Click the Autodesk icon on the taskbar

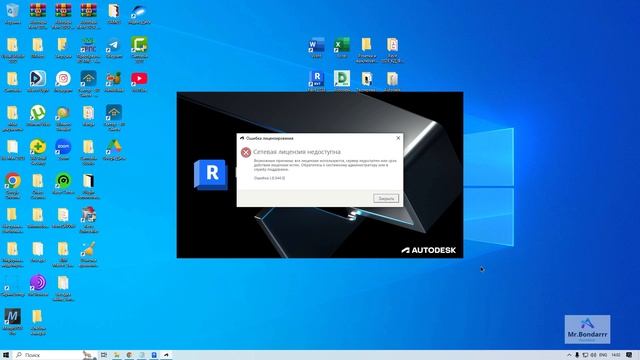pyautogui.click(x=166, y=355)
